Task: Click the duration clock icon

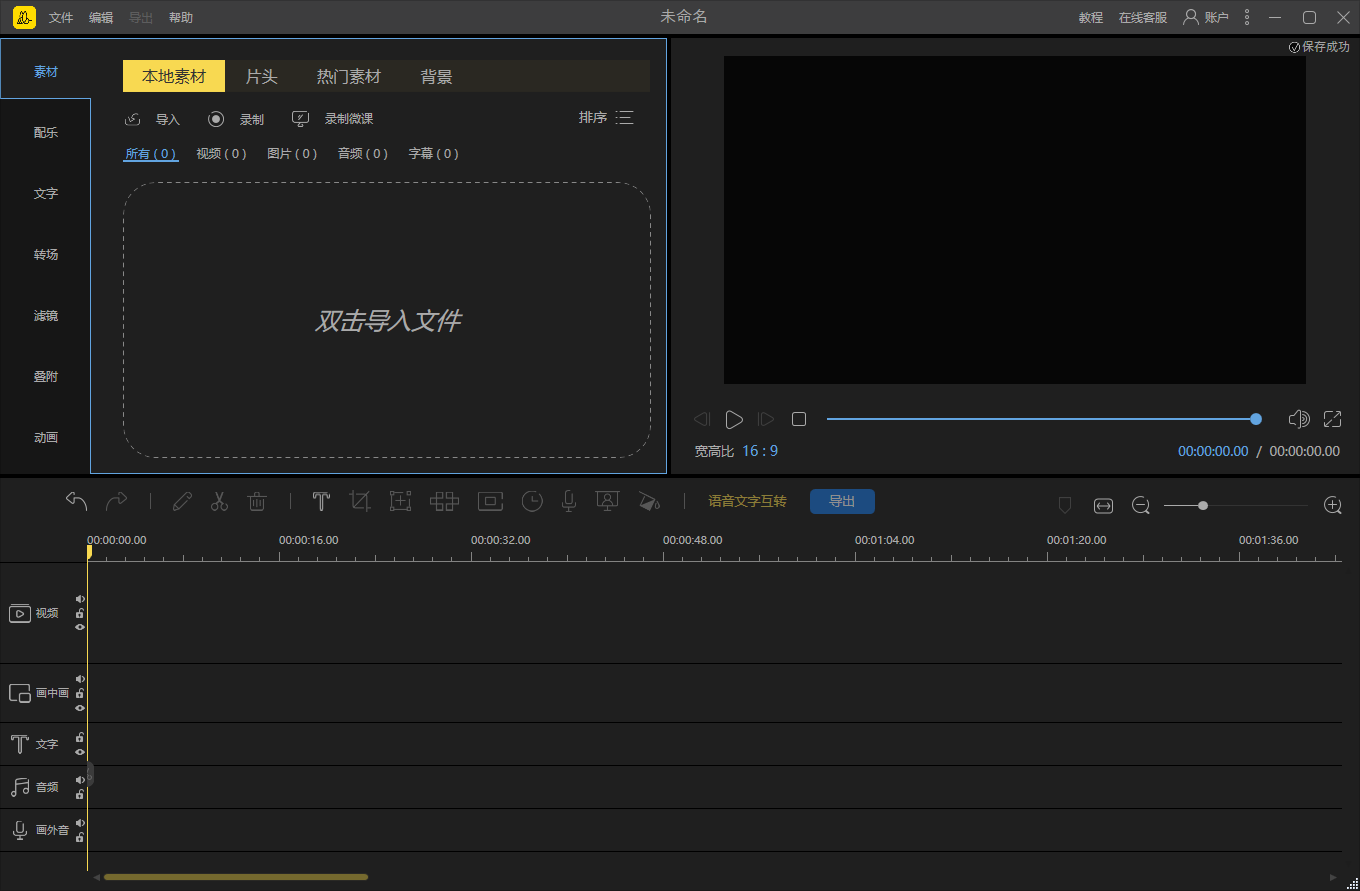Action: (x=532, y=501)
